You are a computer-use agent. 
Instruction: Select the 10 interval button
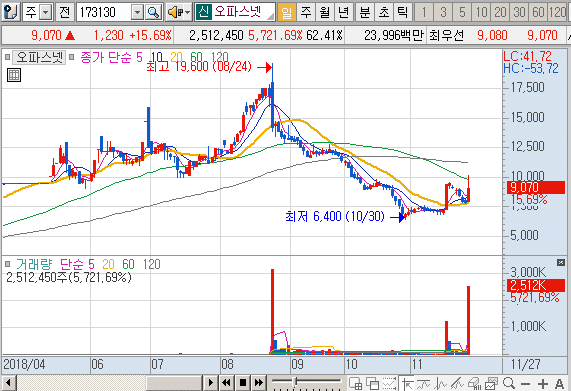coord(481,12)
